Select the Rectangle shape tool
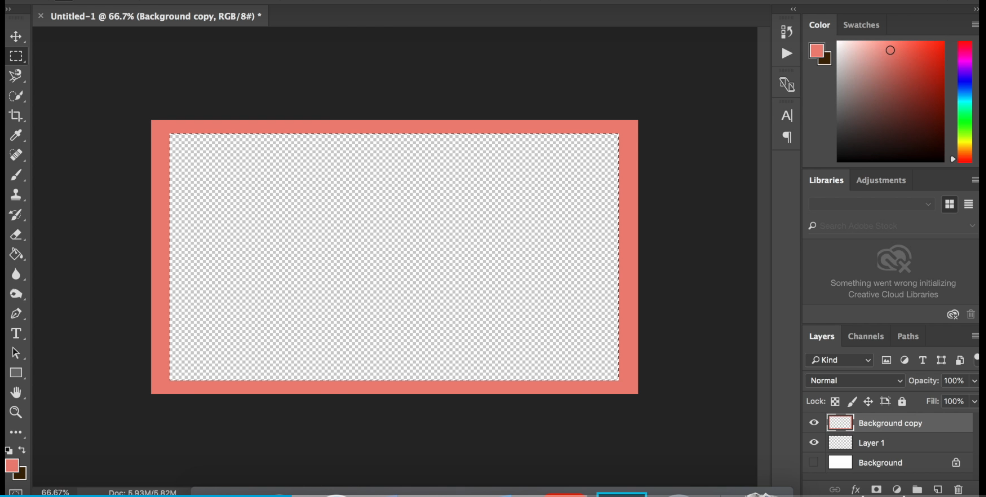 16,372
